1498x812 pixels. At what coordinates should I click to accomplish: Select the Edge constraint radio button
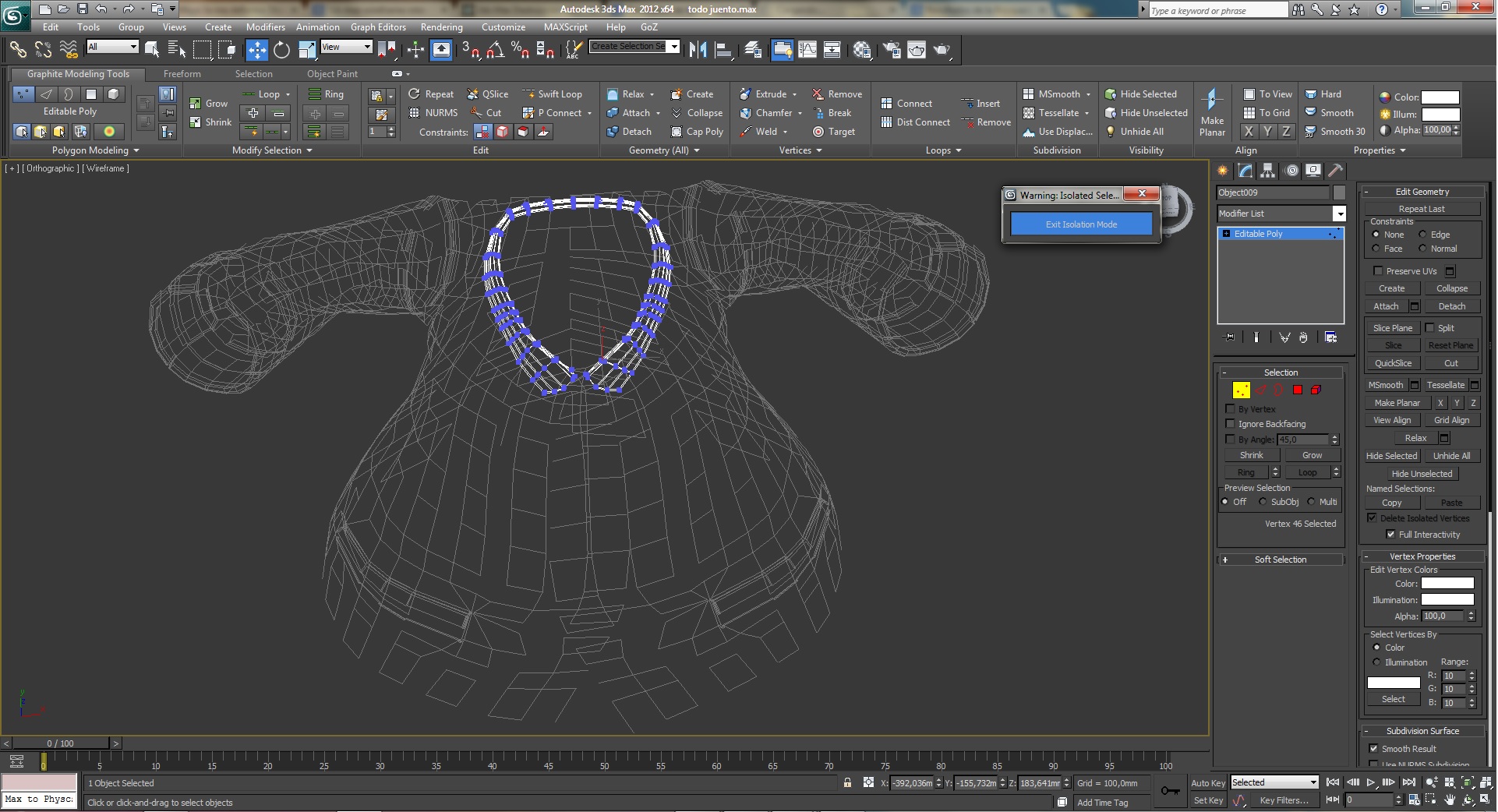pos(1422,235)
